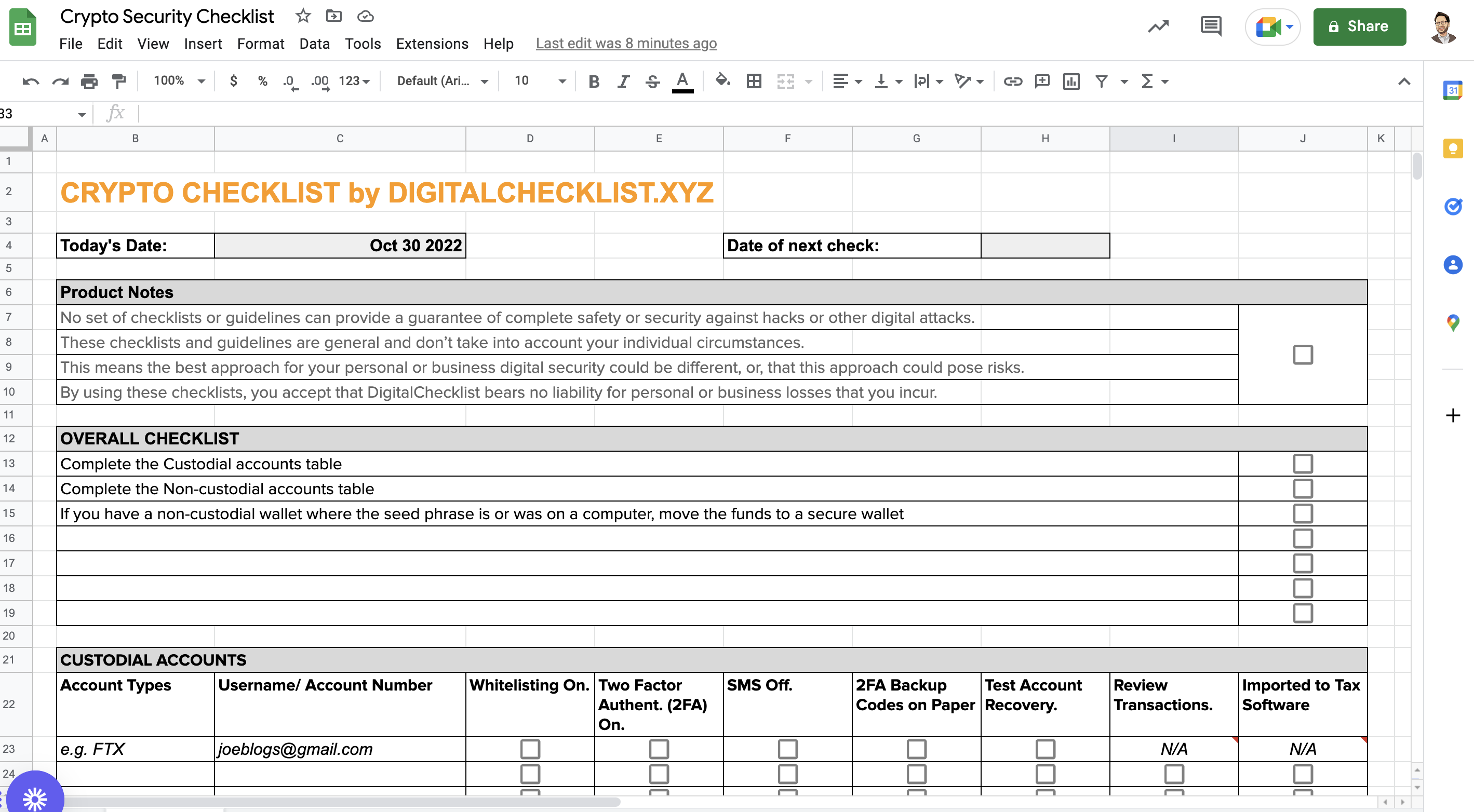Open the Format menu
The image size is (1474, 812).
[x=260, y=44]
